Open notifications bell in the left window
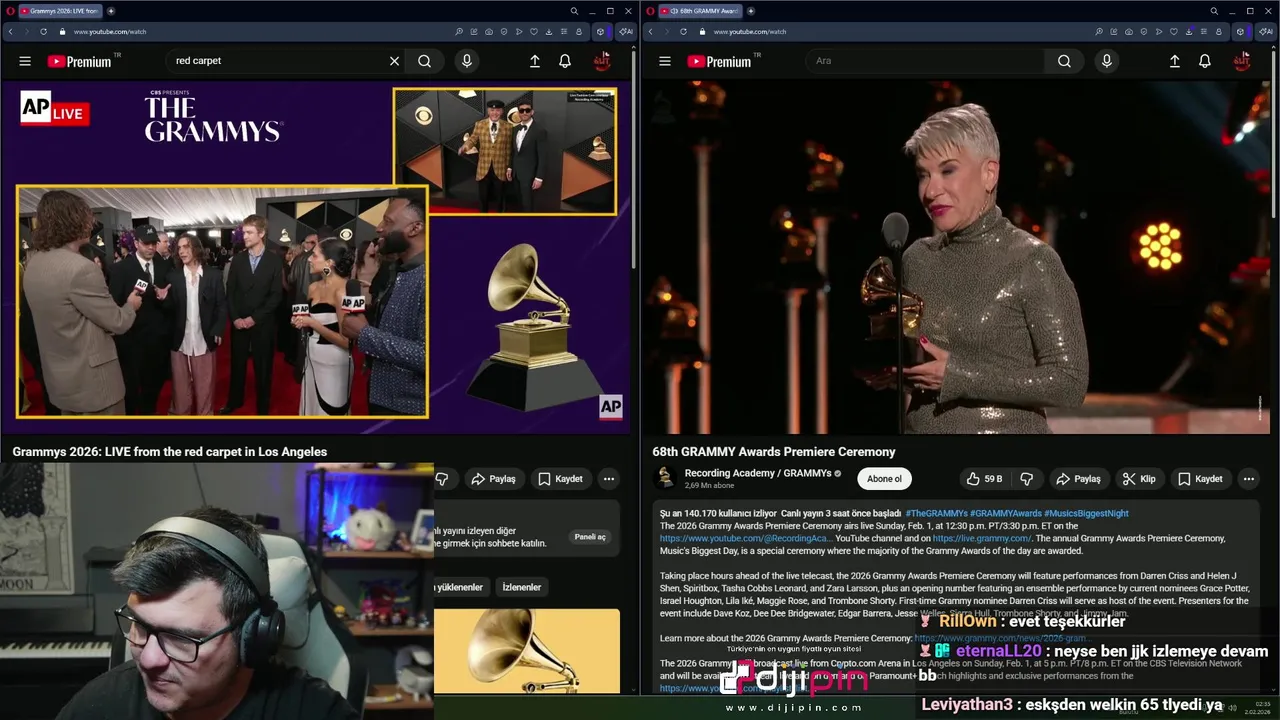Image resolution: width=1280 pixels, height=720 pixels. [x=565, y=61]
